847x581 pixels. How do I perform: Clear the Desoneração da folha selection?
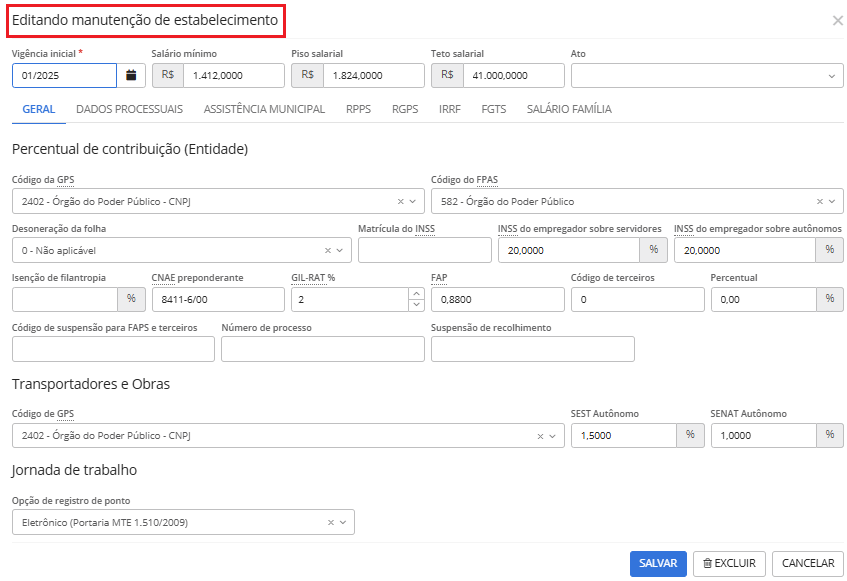point(327,251)
